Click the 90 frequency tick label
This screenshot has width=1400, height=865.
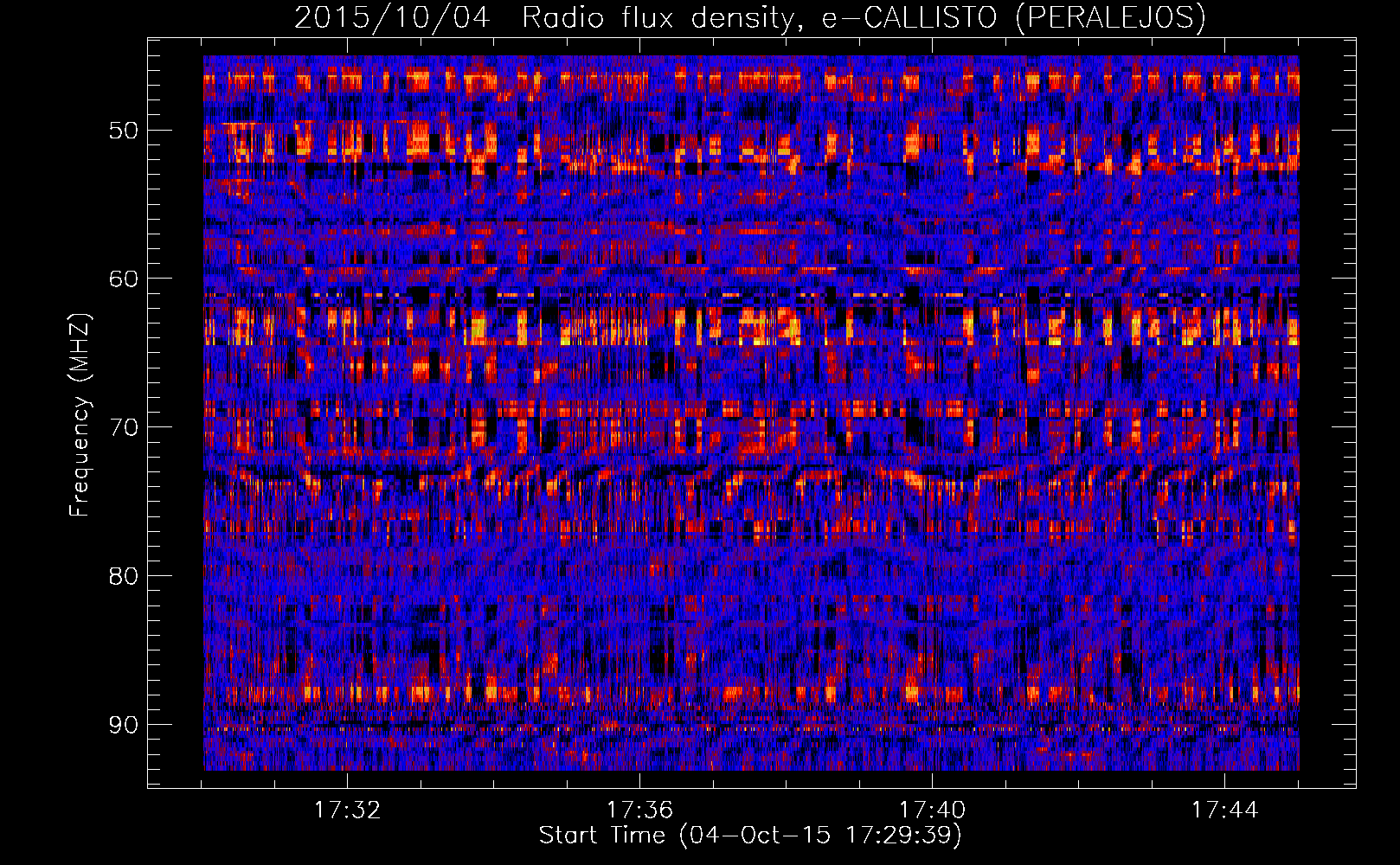tap(123, 725)
